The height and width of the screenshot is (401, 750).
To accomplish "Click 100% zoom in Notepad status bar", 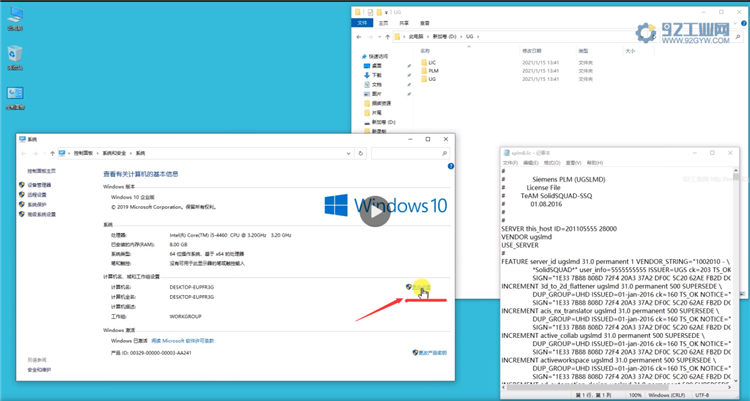I will (635, 395).
